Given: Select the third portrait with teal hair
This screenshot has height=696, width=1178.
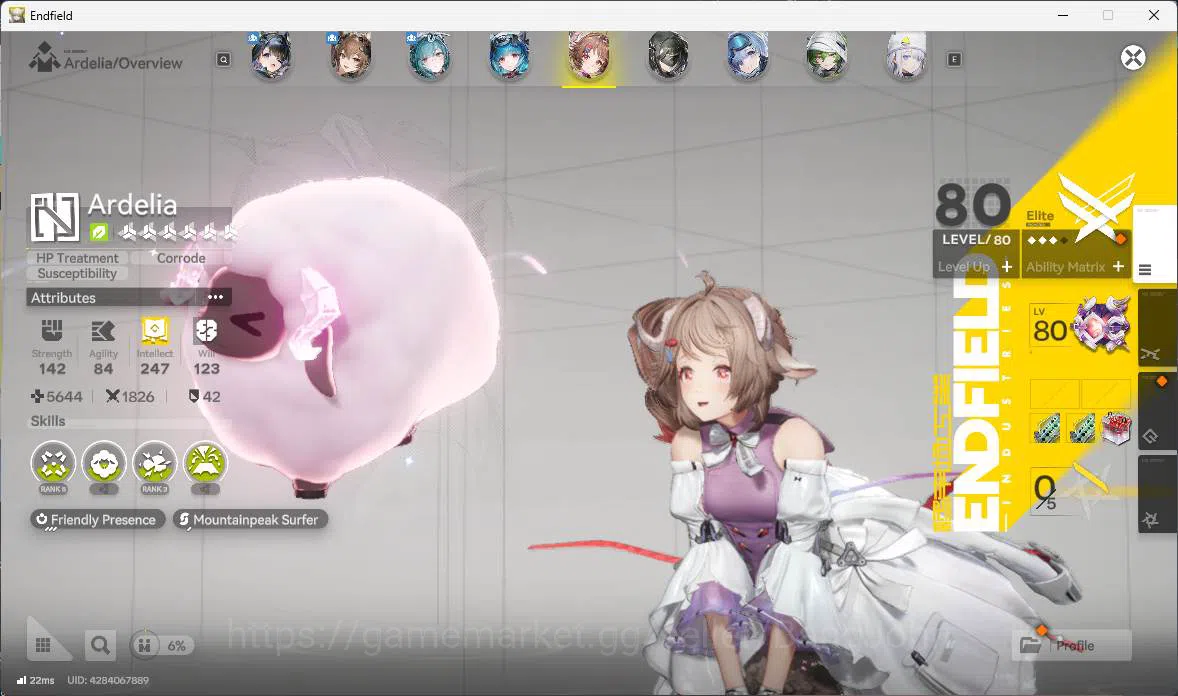Looking at the screenshot, I should [x=430, y=56].
